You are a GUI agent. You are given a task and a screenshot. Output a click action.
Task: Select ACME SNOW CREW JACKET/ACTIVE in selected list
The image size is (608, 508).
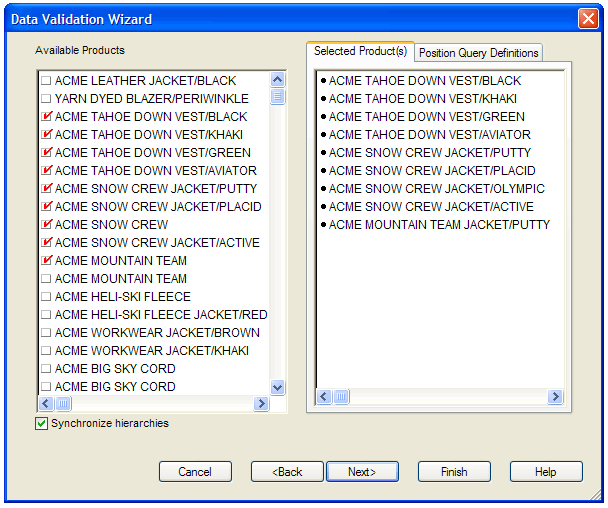(431, 206)
